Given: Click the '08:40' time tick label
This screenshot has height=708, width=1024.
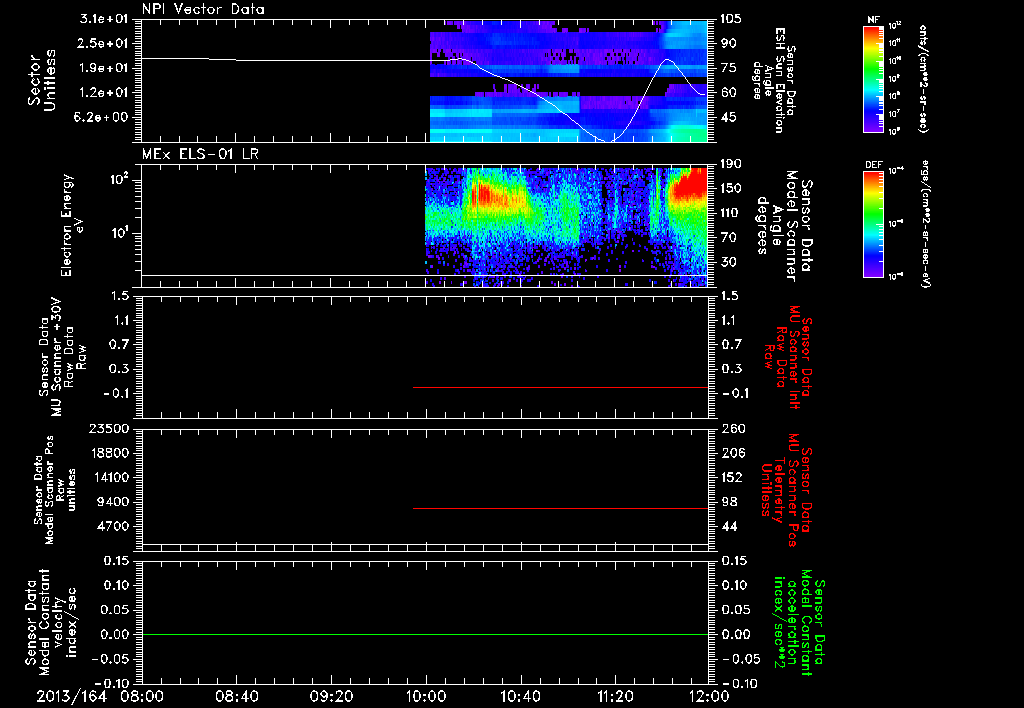Looking at the screenshot, I should click(237, 696).
